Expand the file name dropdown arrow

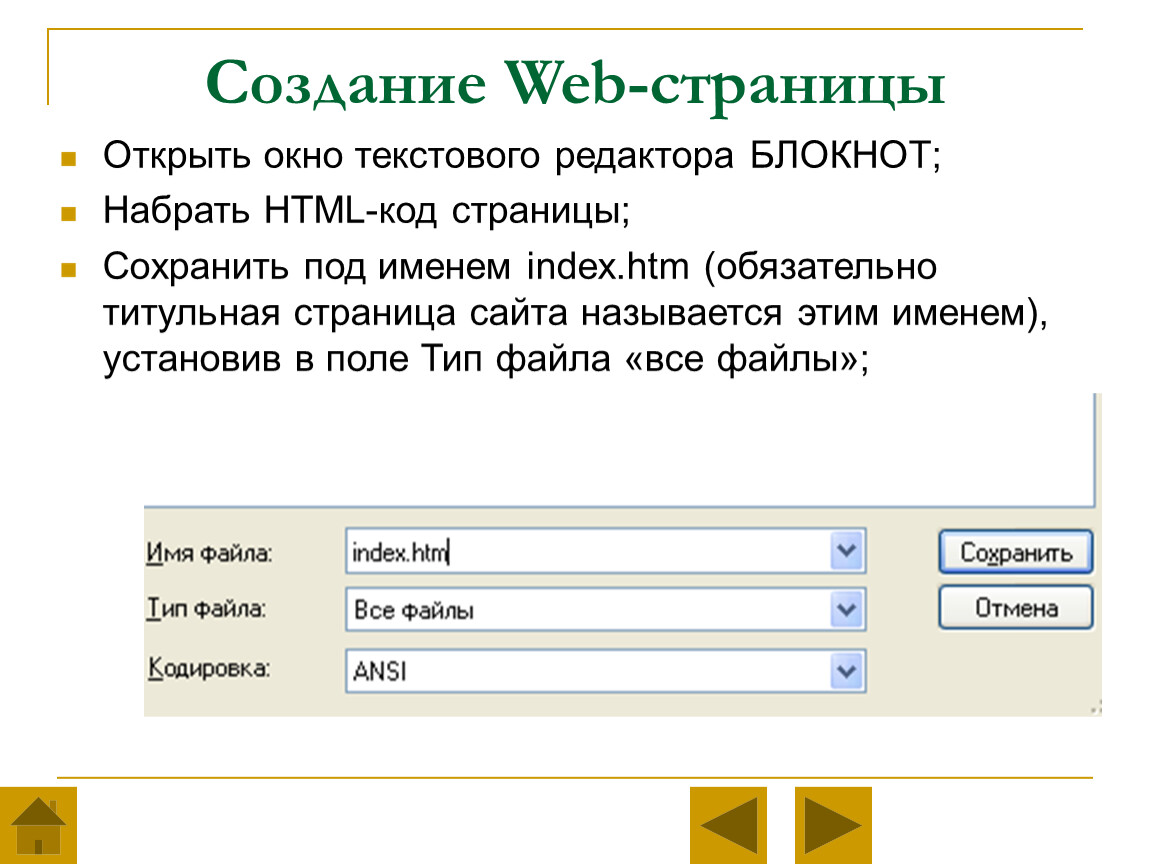tap(846, 552)
